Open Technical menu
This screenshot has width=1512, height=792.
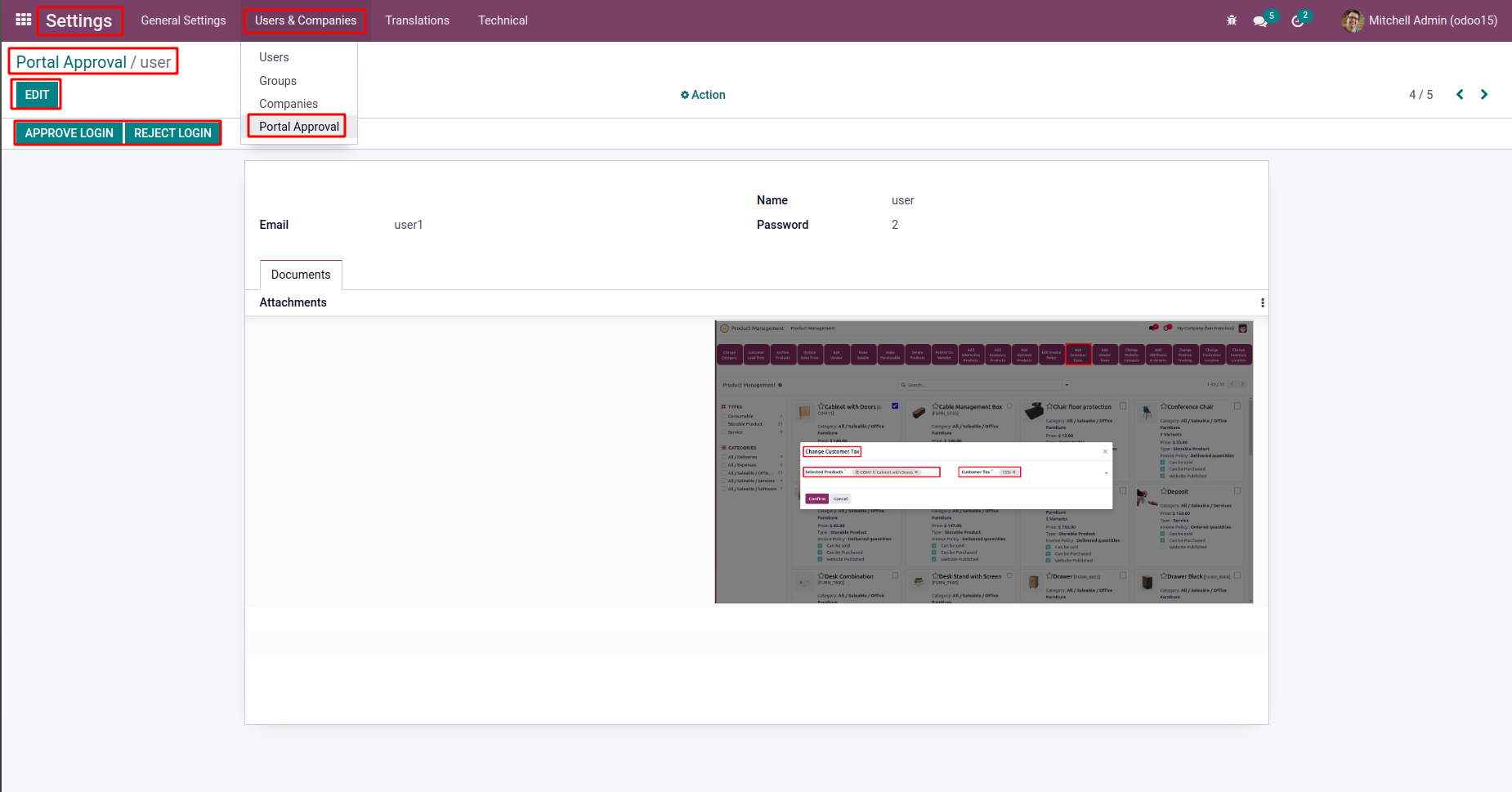pos(503,20)
